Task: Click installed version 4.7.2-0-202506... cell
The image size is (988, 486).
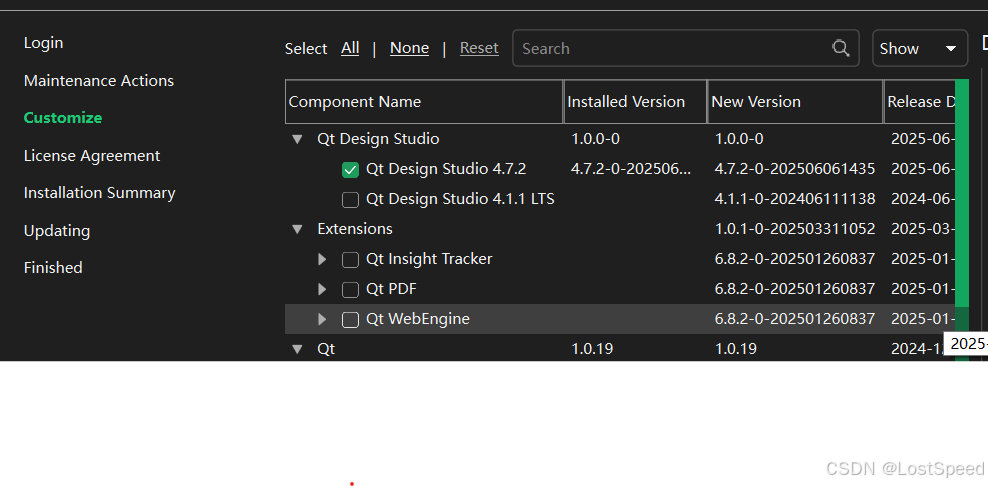Action: click(631, 169)
